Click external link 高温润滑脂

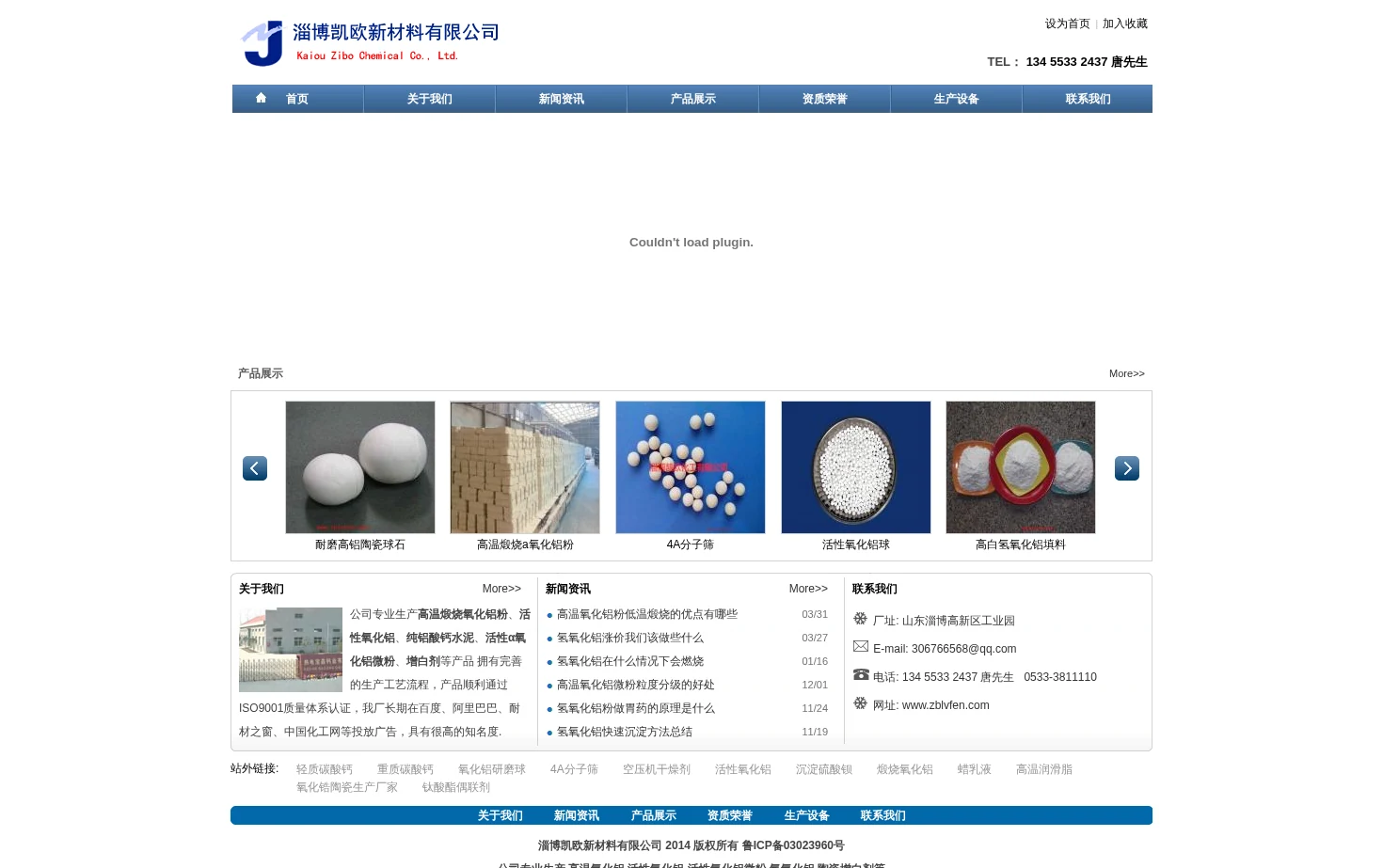click(1044, 769)
